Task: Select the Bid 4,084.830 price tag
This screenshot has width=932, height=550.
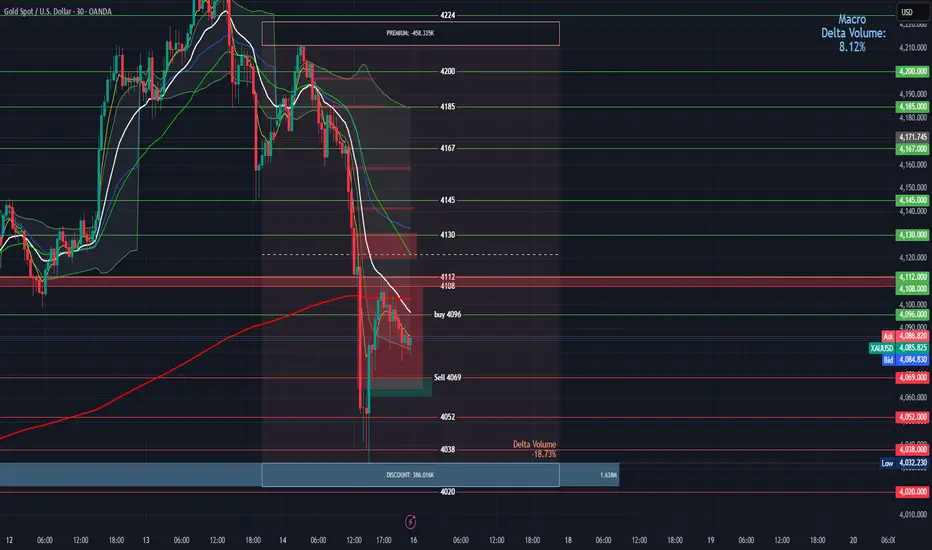Action: [905, 360]
